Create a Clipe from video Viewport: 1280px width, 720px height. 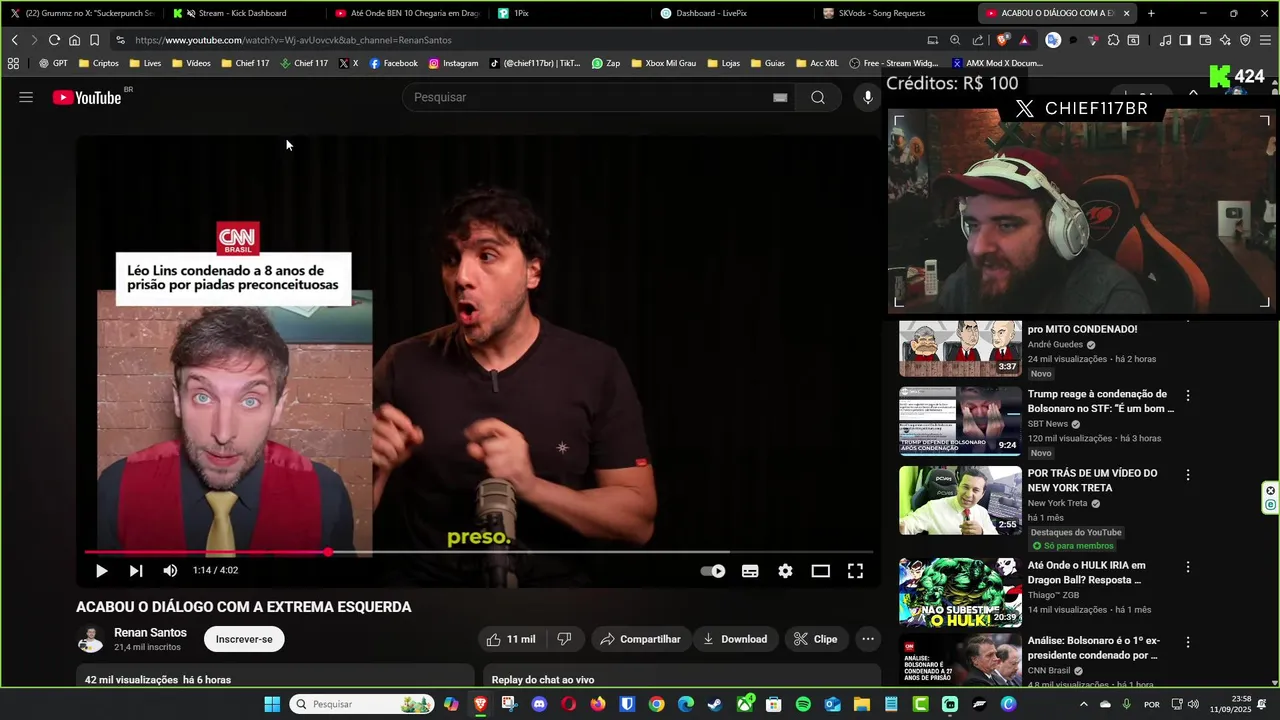pyautogui.click(x=815, y=639)
